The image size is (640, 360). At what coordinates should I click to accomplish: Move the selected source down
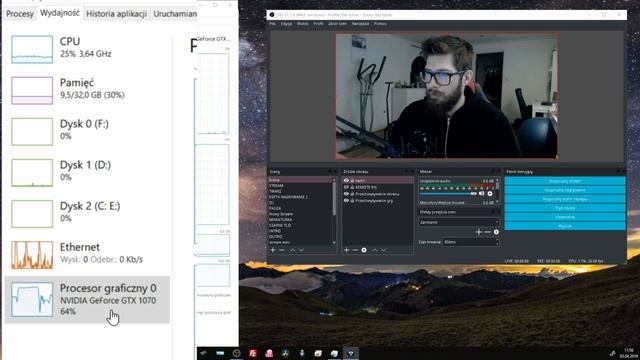tap(384, 250)
